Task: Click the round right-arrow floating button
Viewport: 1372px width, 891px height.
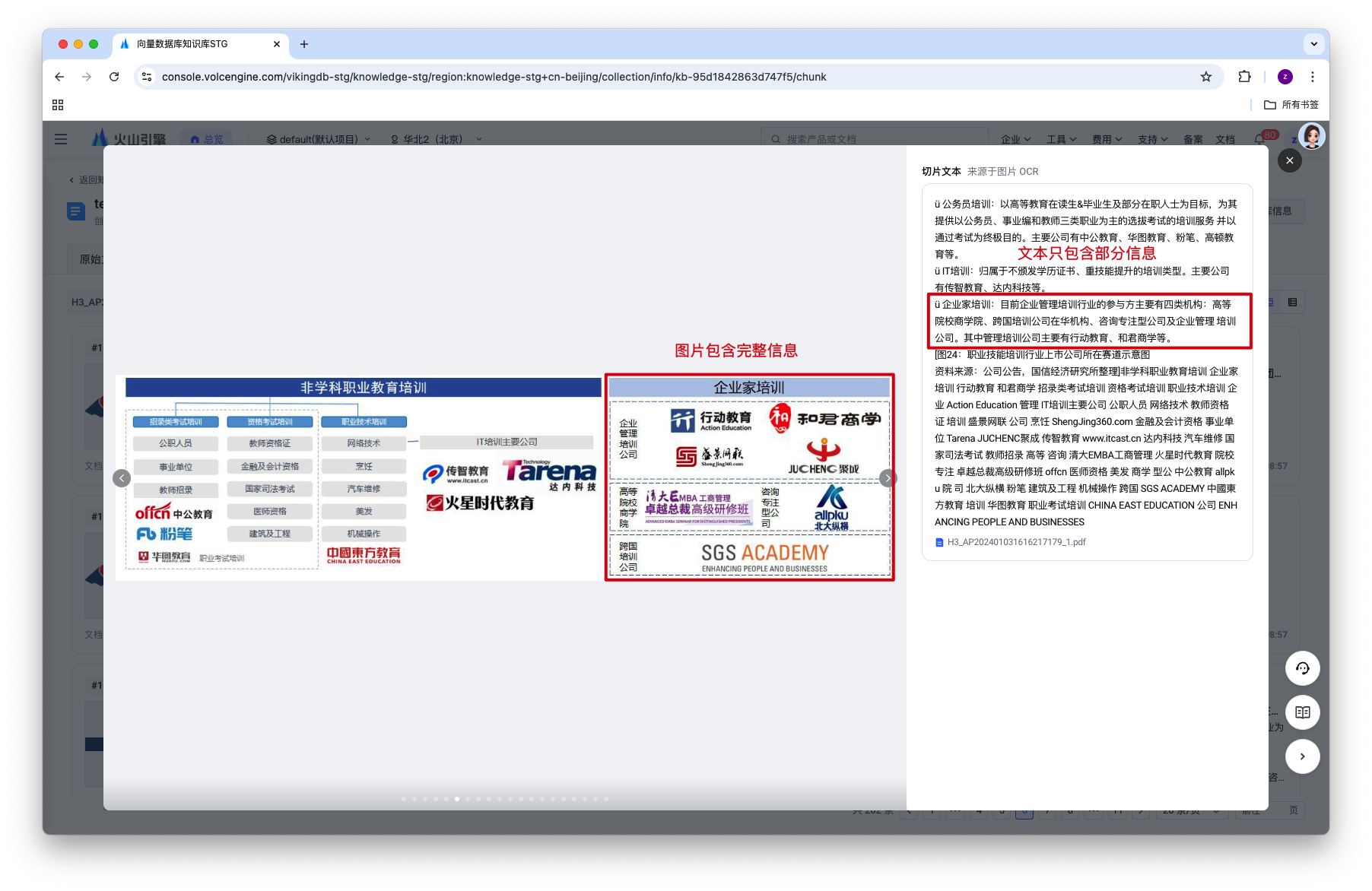Action: point(1302,756)
